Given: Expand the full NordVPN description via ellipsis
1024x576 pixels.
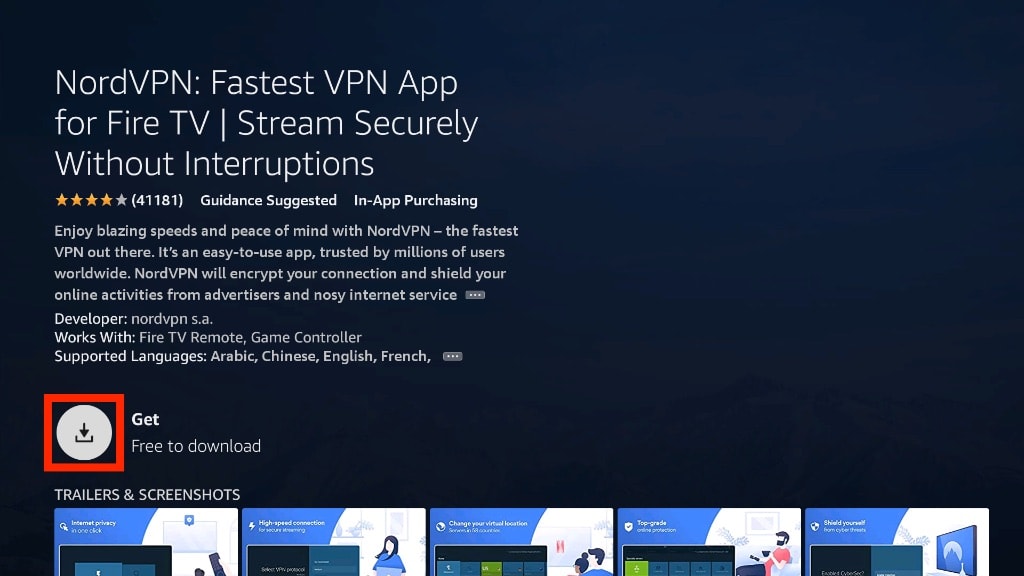Looking at the screenshot, I should coord(475,295).
